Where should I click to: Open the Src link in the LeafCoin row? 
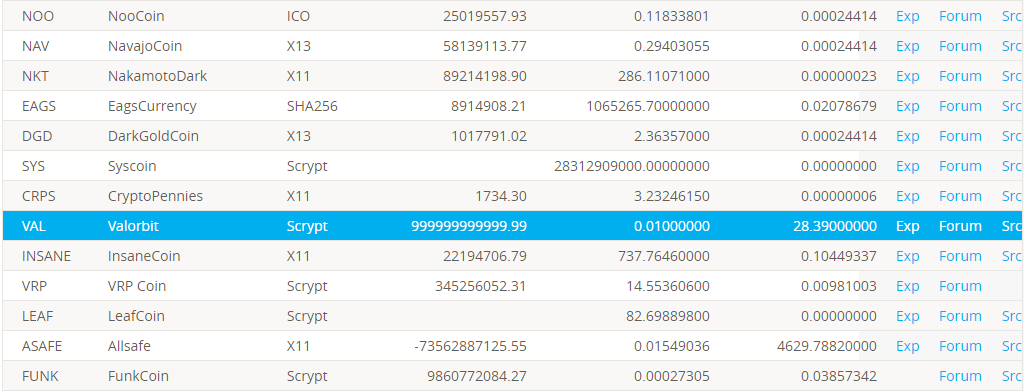click(x=1012, y=317)
